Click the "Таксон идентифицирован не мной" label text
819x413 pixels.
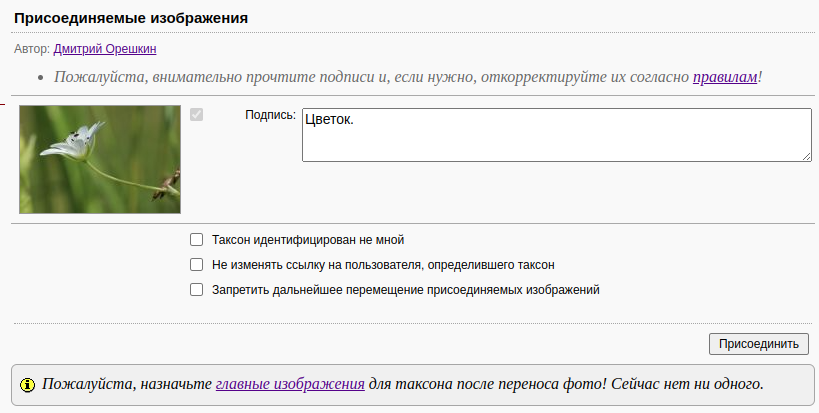[308, 240]
